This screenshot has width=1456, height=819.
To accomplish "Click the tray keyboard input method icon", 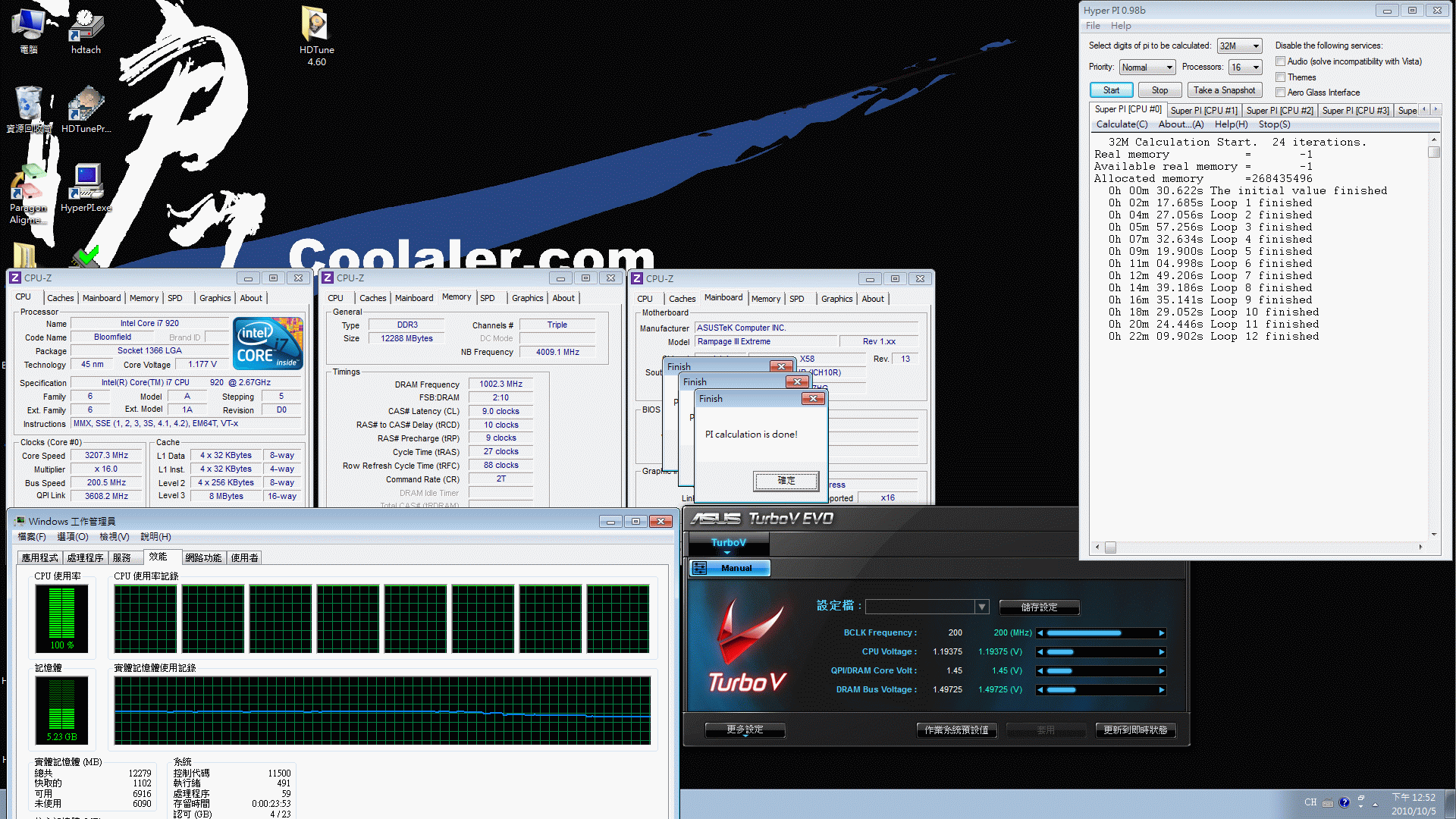I will click(1327, 803).
